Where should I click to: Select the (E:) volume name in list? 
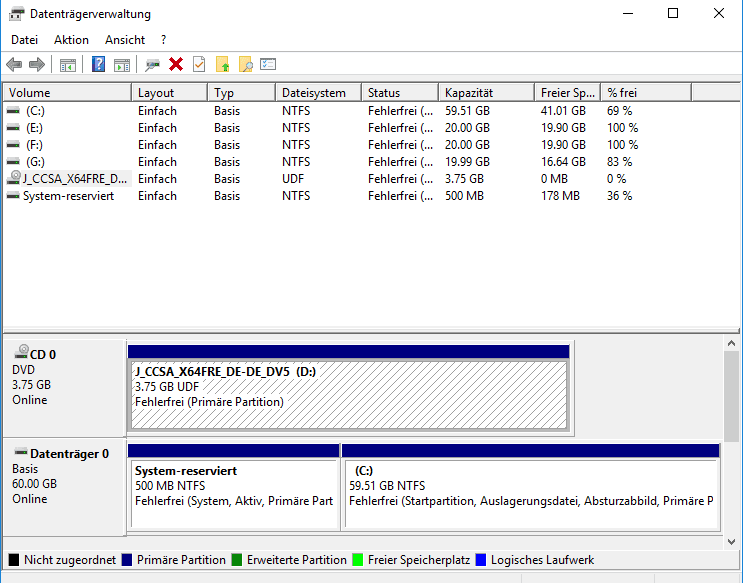[35, 128]
